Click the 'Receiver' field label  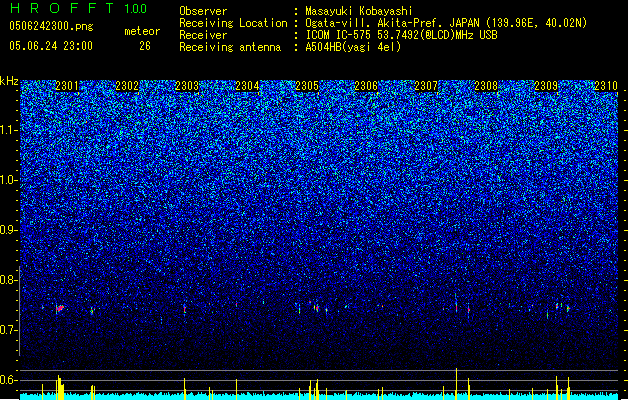(203, 35)
